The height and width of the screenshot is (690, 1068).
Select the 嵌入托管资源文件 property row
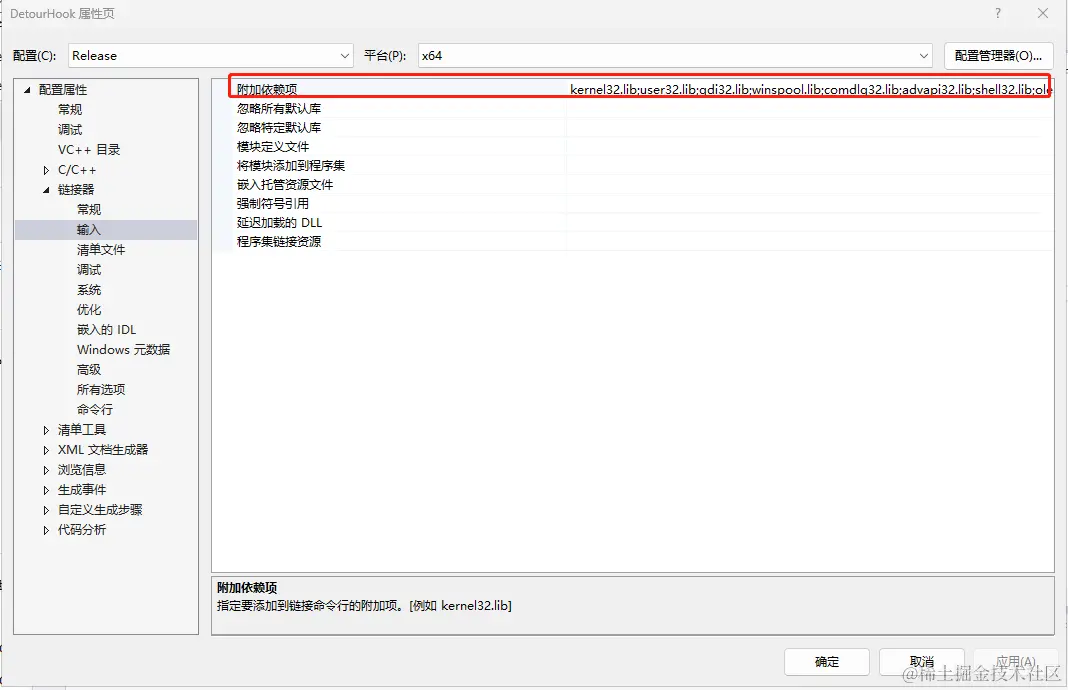pos(643,185)
